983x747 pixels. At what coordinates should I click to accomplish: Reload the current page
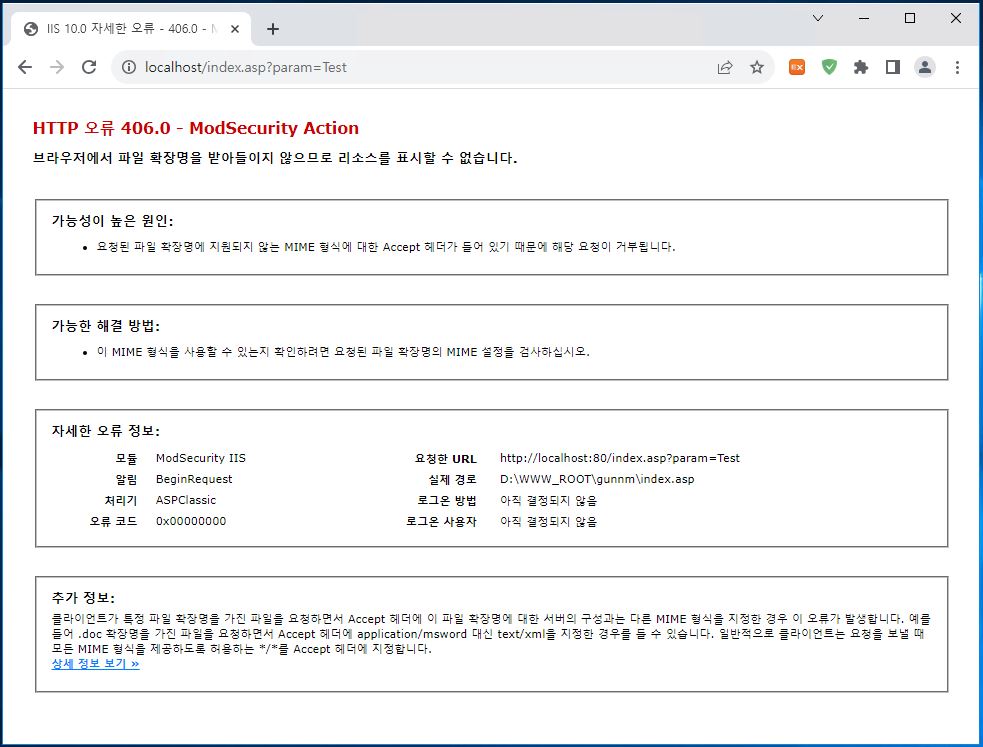click(x=89, y=67)
